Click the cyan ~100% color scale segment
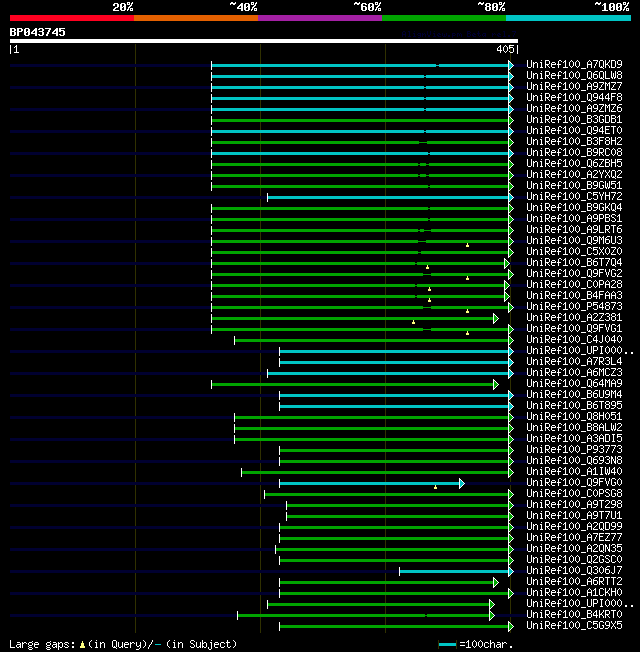Screen dimensions: 640x652 tap(568, 18)
